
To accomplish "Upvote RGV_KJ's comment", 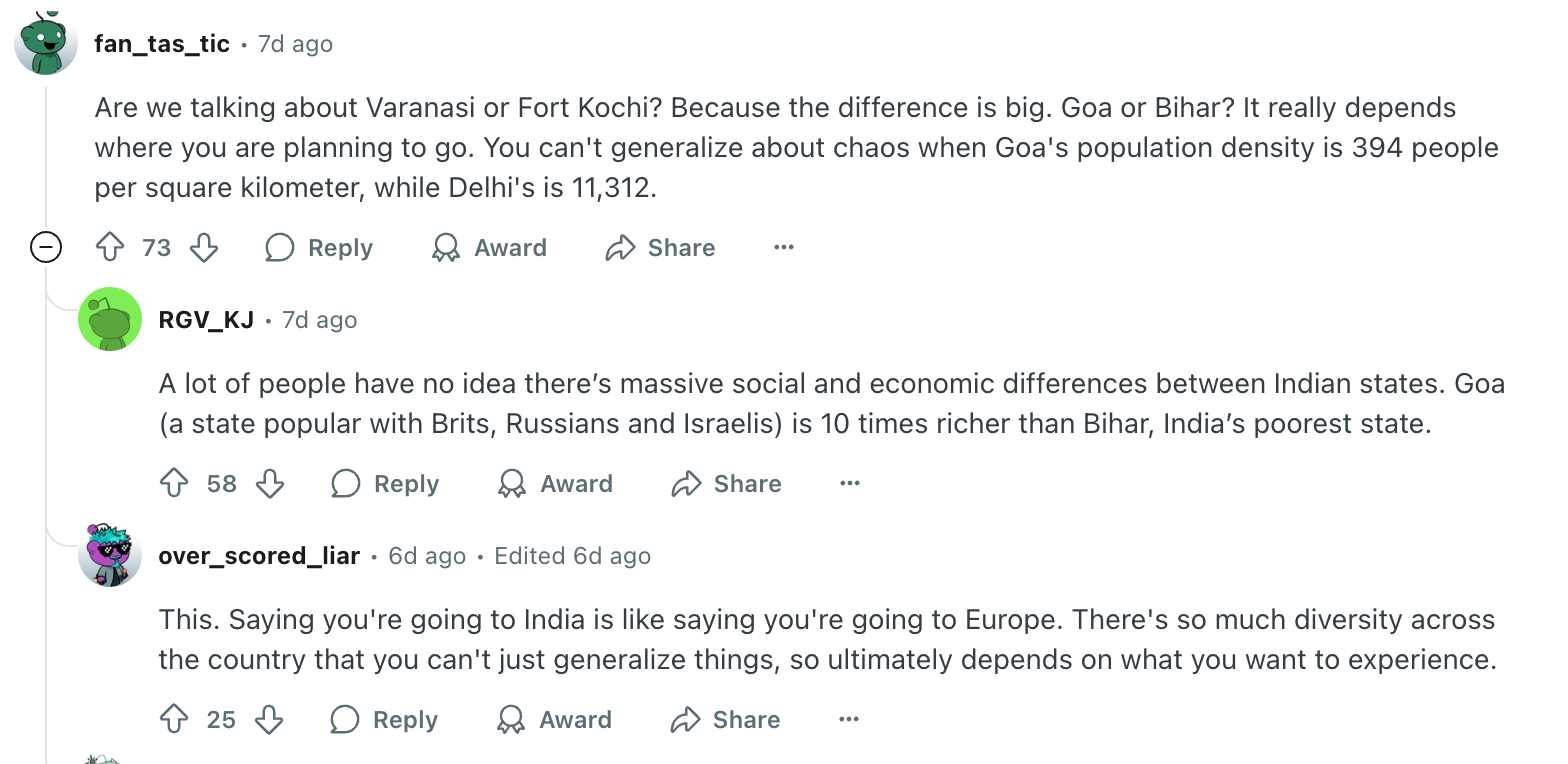I will tap(175, 484).
